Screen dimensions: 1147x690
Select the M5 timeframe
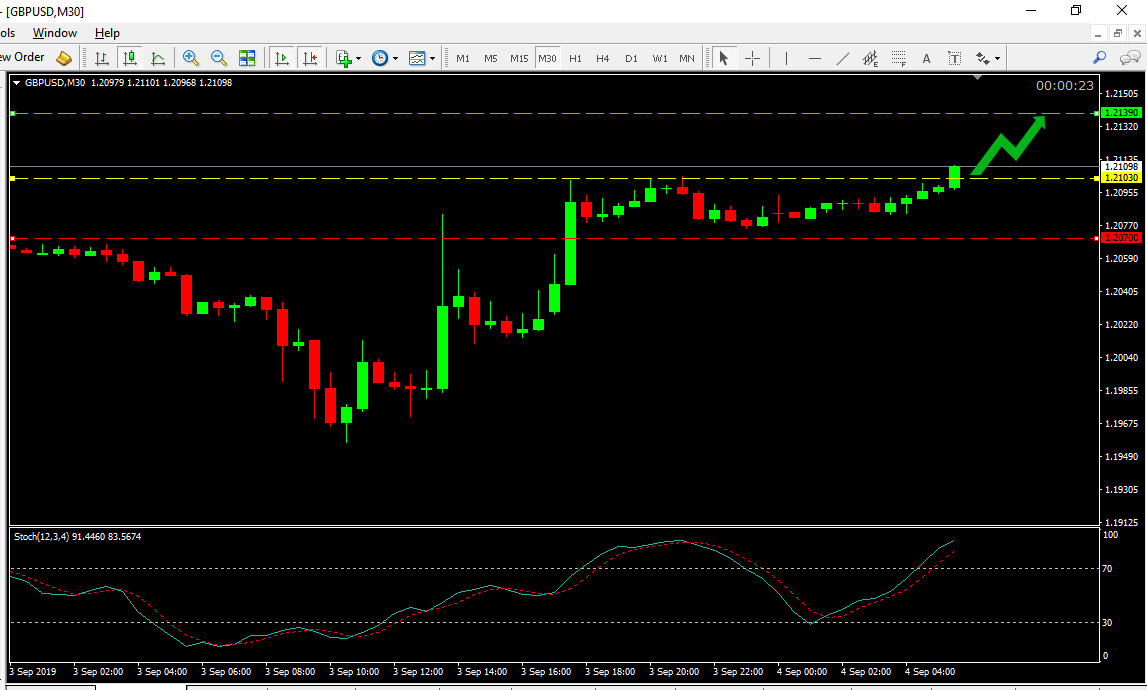(x=491, y=58)
